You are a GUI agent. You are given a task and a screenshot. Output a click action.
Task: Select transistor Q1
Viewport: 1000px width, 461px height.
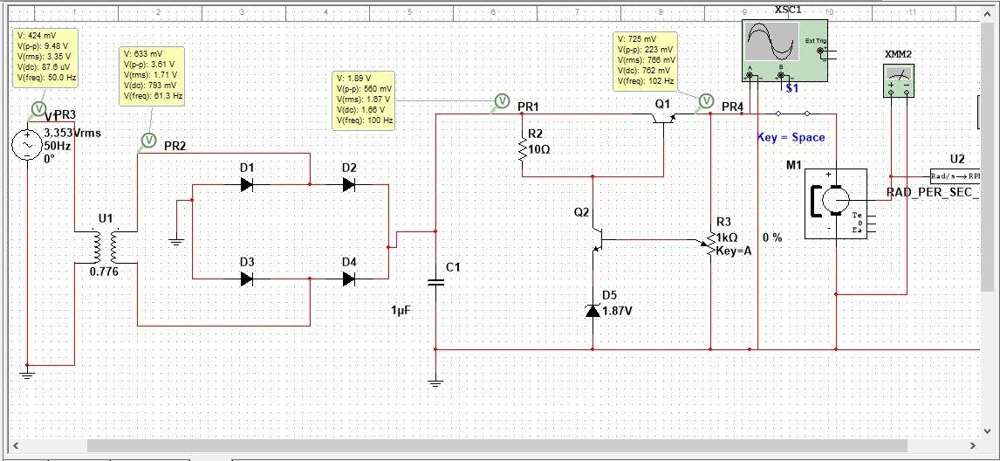pyautogui.click(x=665, y=117)
